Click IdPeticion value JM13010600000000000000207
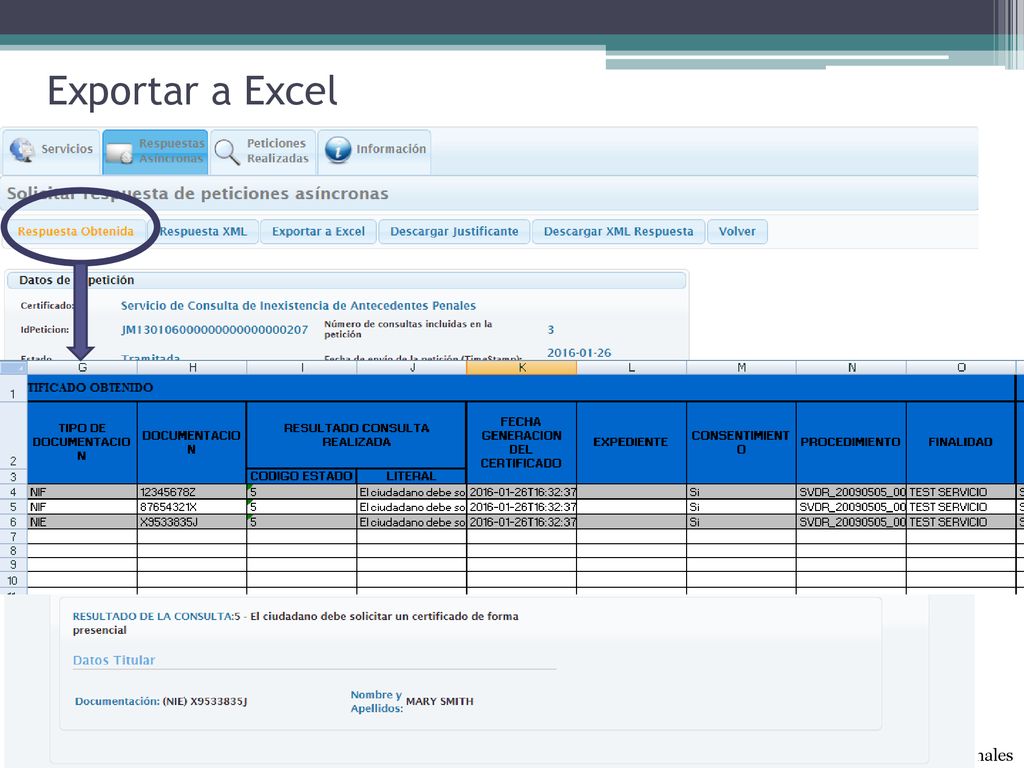 coord(215,330)
